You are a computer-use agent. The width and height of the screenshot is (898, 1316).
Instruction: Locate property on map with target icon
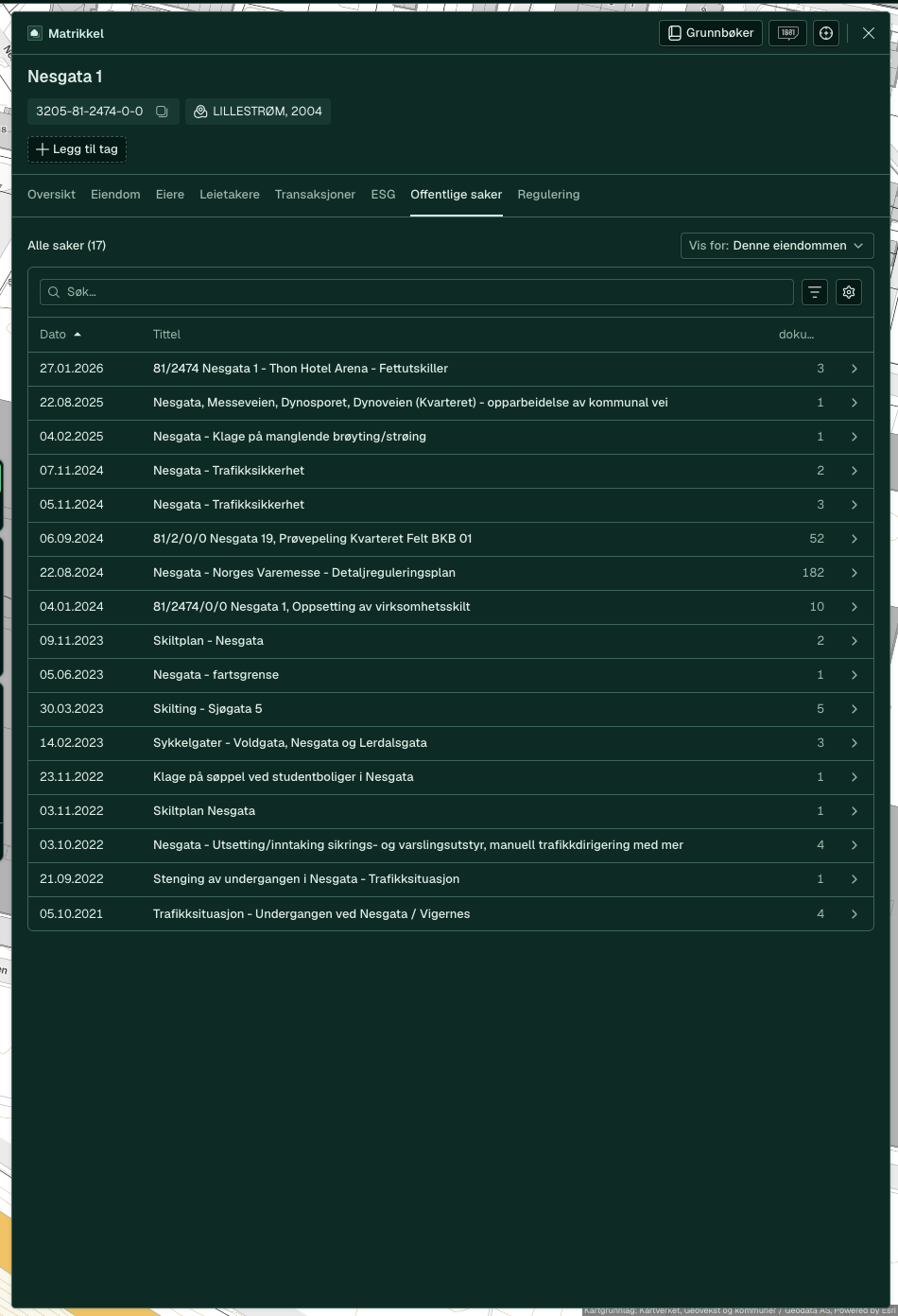[826, 33]
